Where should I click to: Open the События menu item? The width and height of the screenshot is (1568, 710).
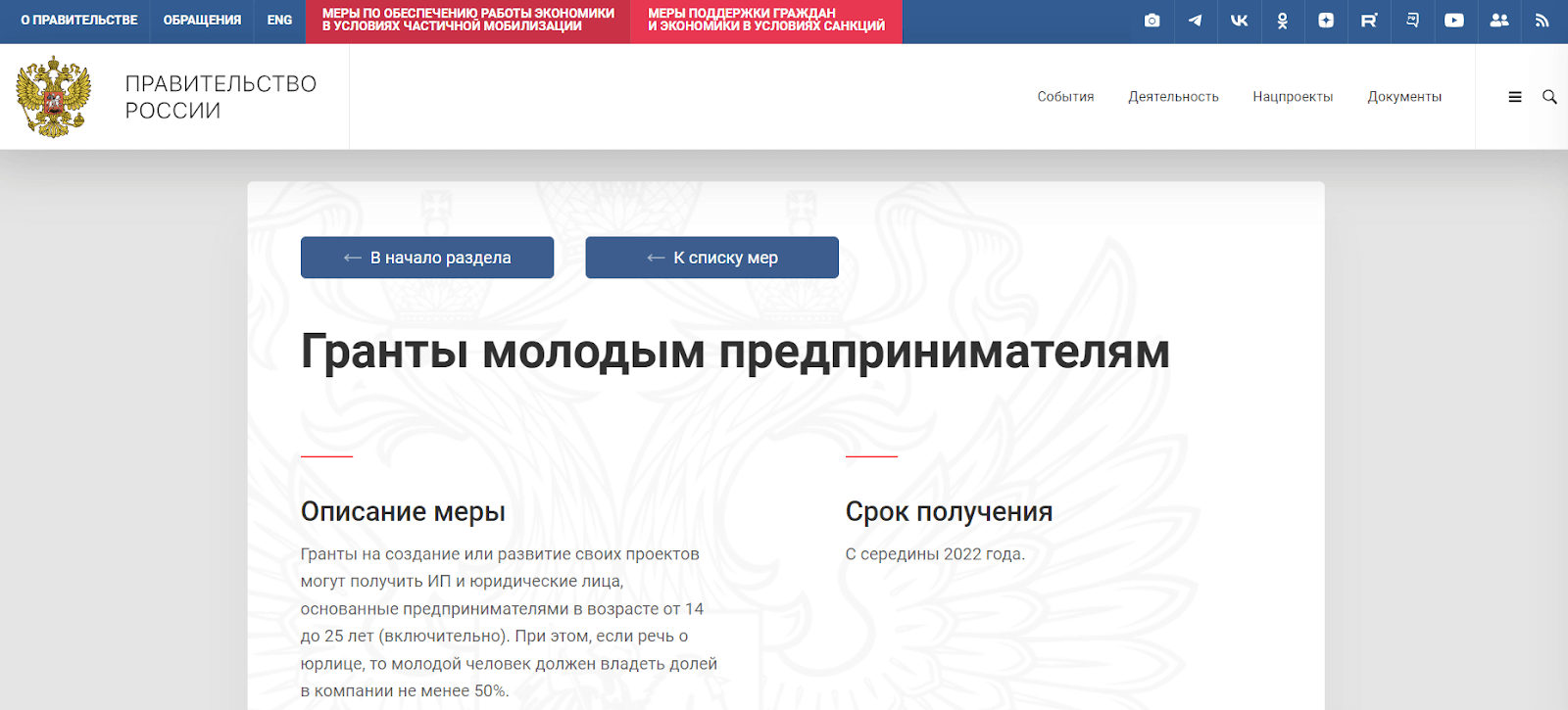point(1065,97)
